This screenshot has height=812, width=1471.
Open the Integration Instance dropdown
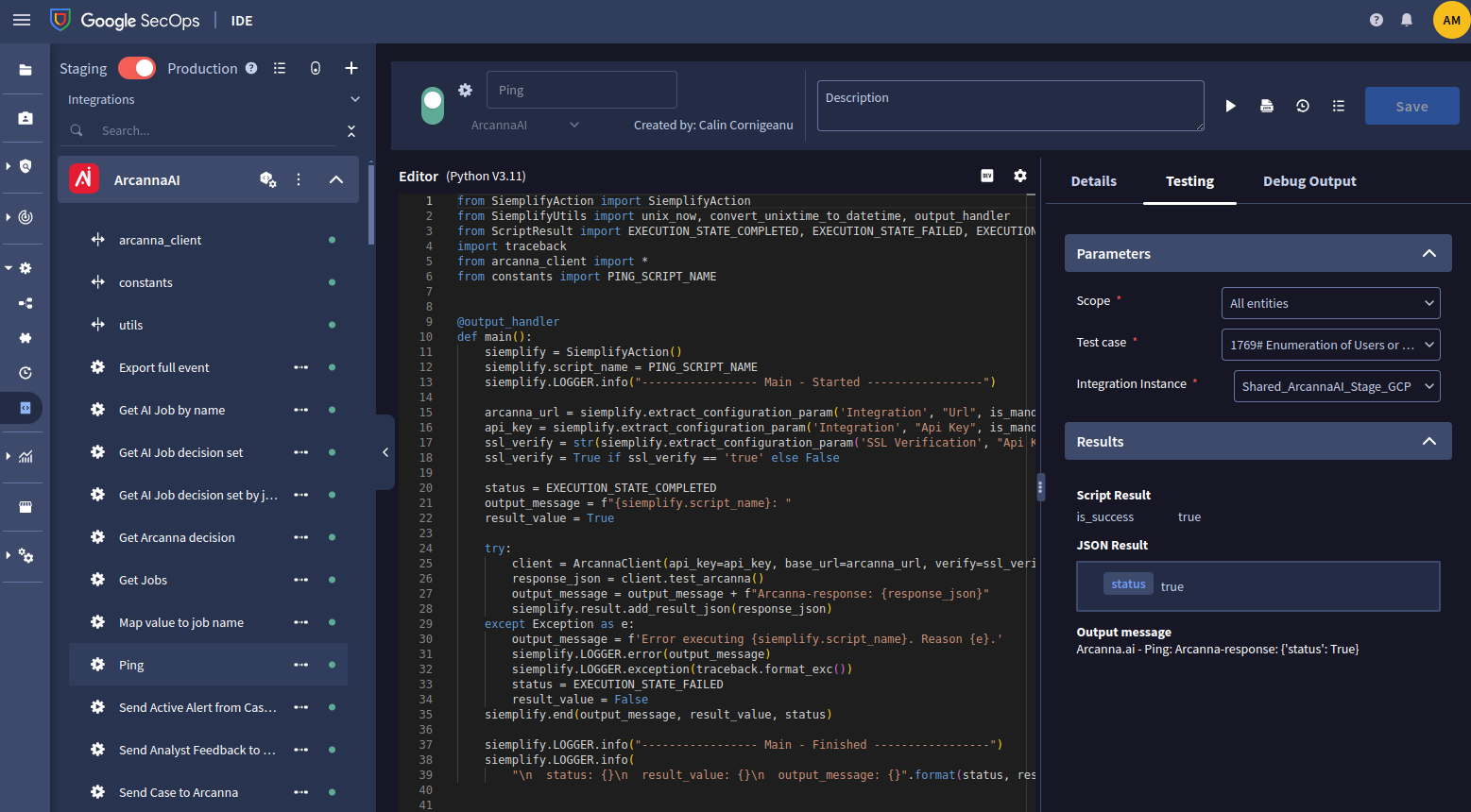1337,386
